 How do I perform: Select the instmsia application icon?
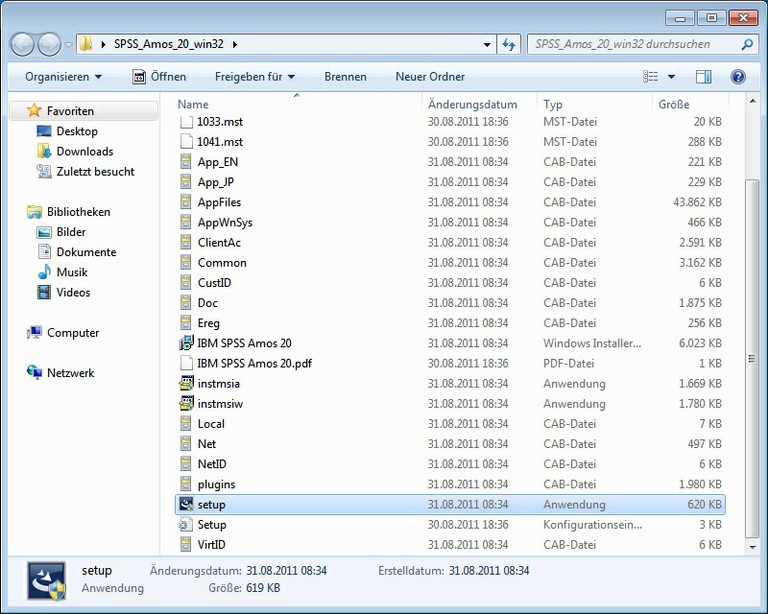(186, 383)
